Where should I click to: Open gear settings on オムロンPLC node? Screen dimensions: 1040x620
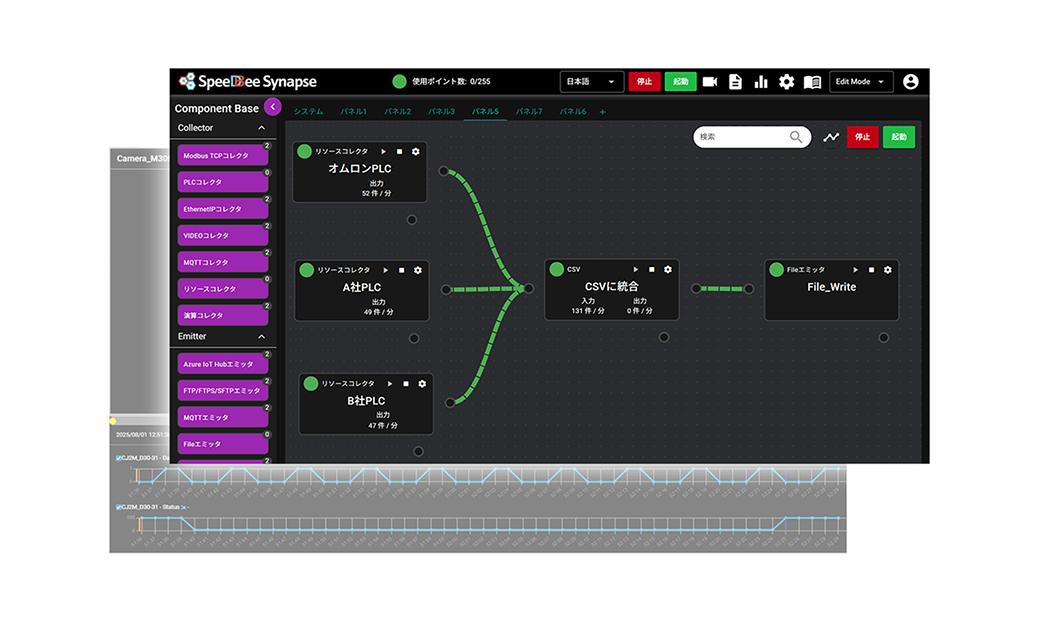coord(416,151)
